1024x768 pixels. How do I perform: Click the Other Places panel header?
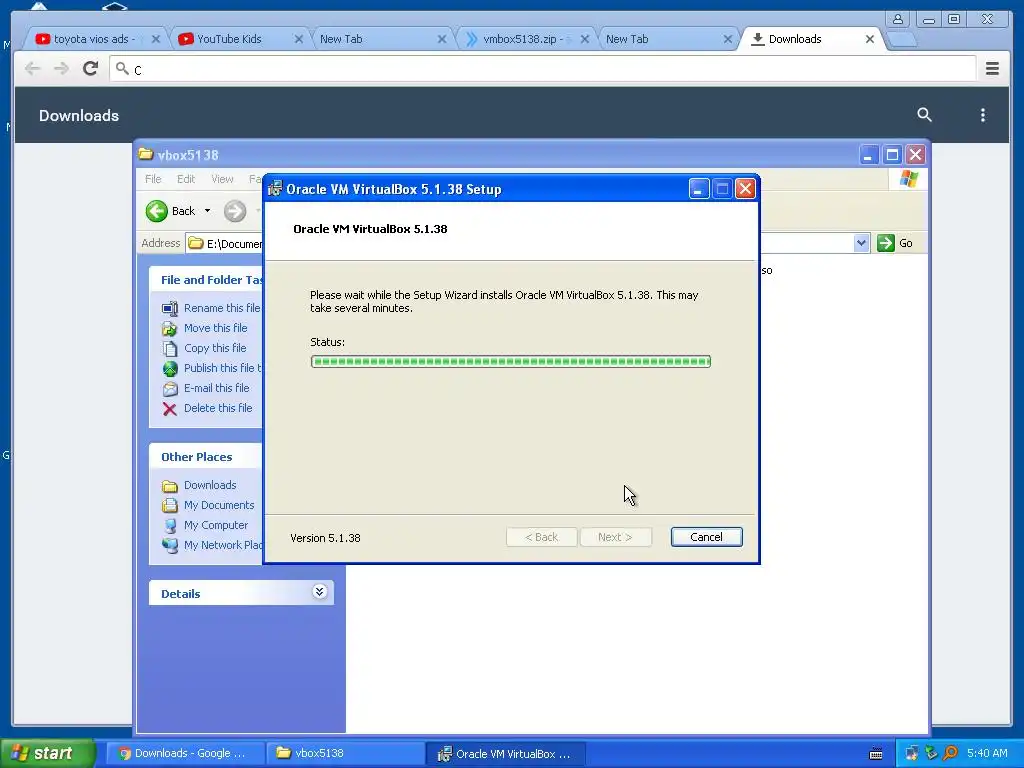coord(206,456)
